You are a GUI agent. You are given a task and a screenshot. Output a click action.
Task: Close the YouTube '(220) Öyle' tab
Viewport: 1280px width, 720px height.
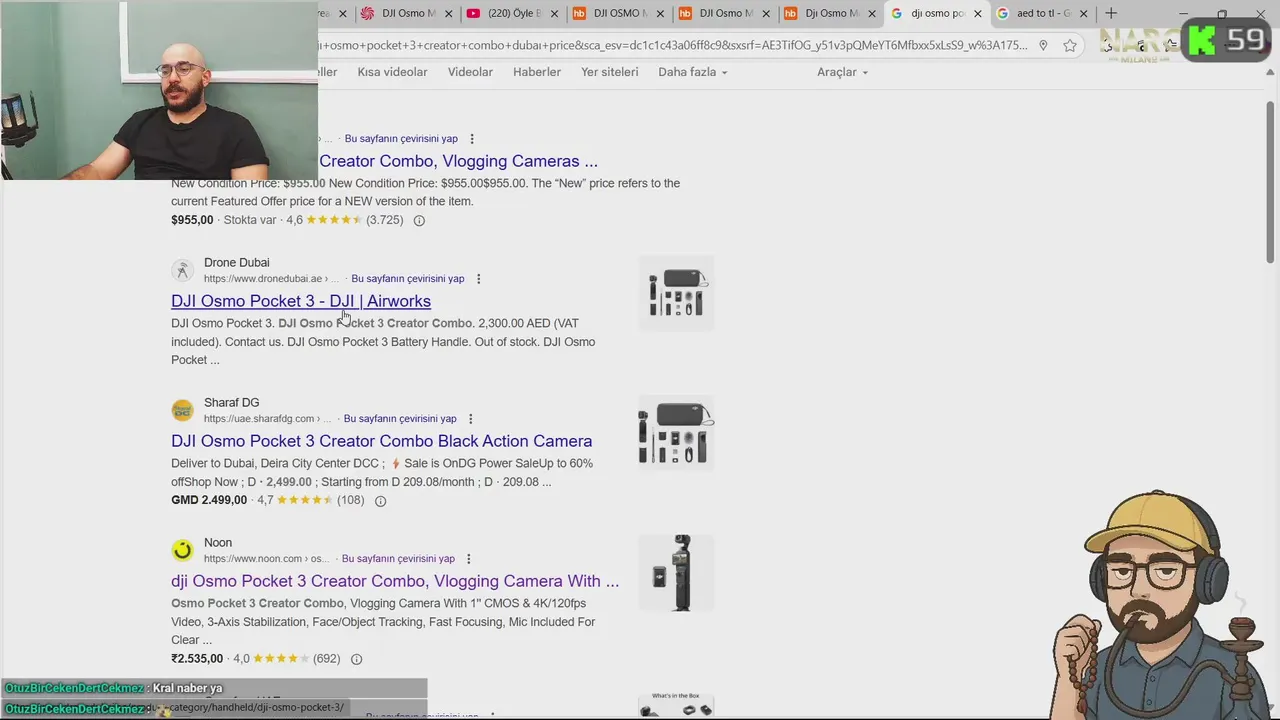pyautogui.click(x=554, y=14)
